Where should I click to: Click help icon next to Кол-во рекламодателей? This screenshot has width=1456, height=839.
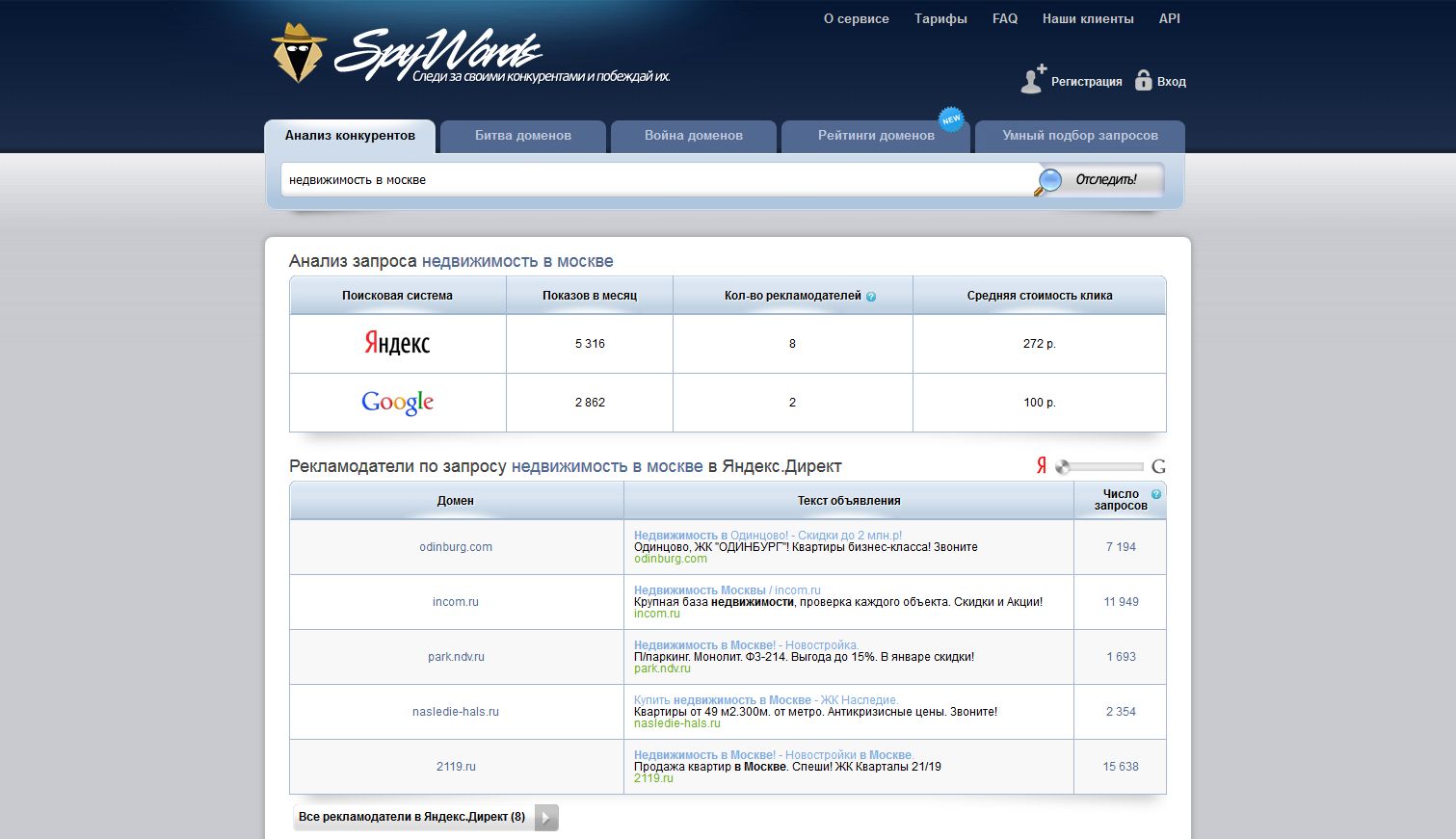click(x=871, y=297)
